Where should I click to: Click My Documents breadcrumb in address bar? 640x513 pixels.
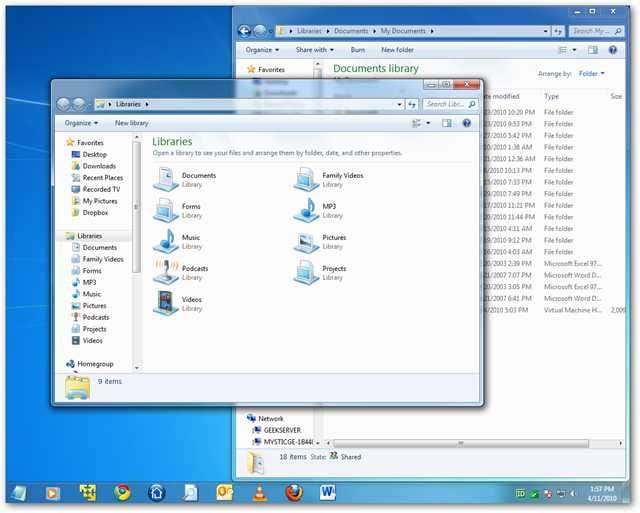point(403,31)
